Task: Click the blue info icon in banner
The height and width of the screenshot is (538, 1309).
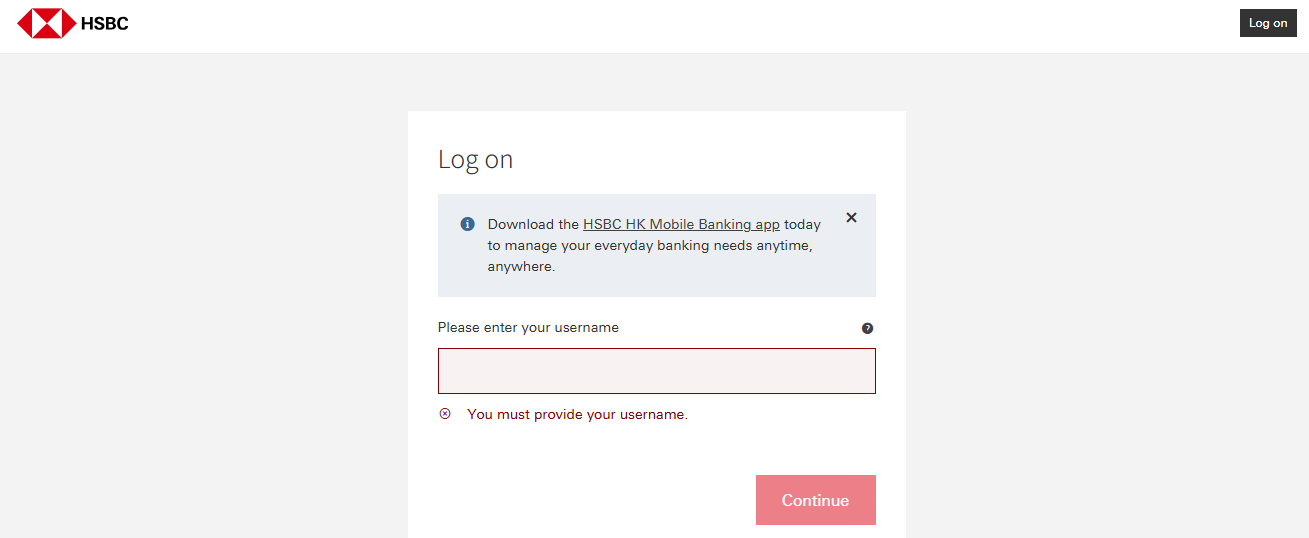Action: (467, 224)
